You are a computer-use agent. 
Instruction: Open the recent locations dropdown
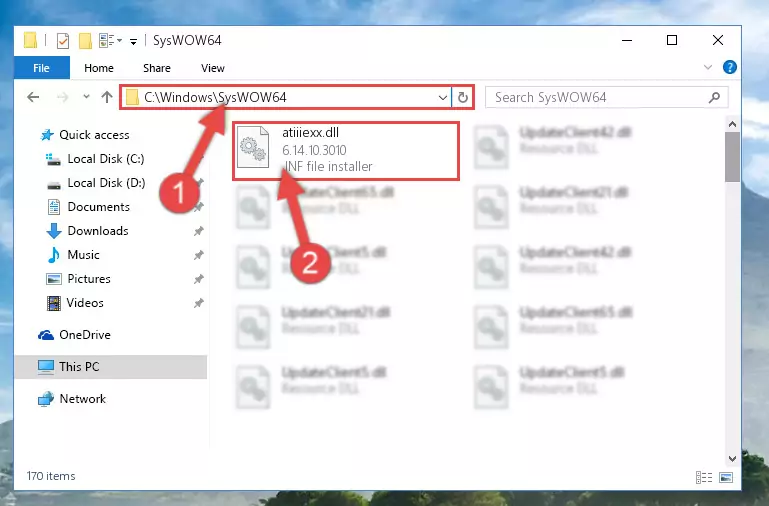[86, 97]
